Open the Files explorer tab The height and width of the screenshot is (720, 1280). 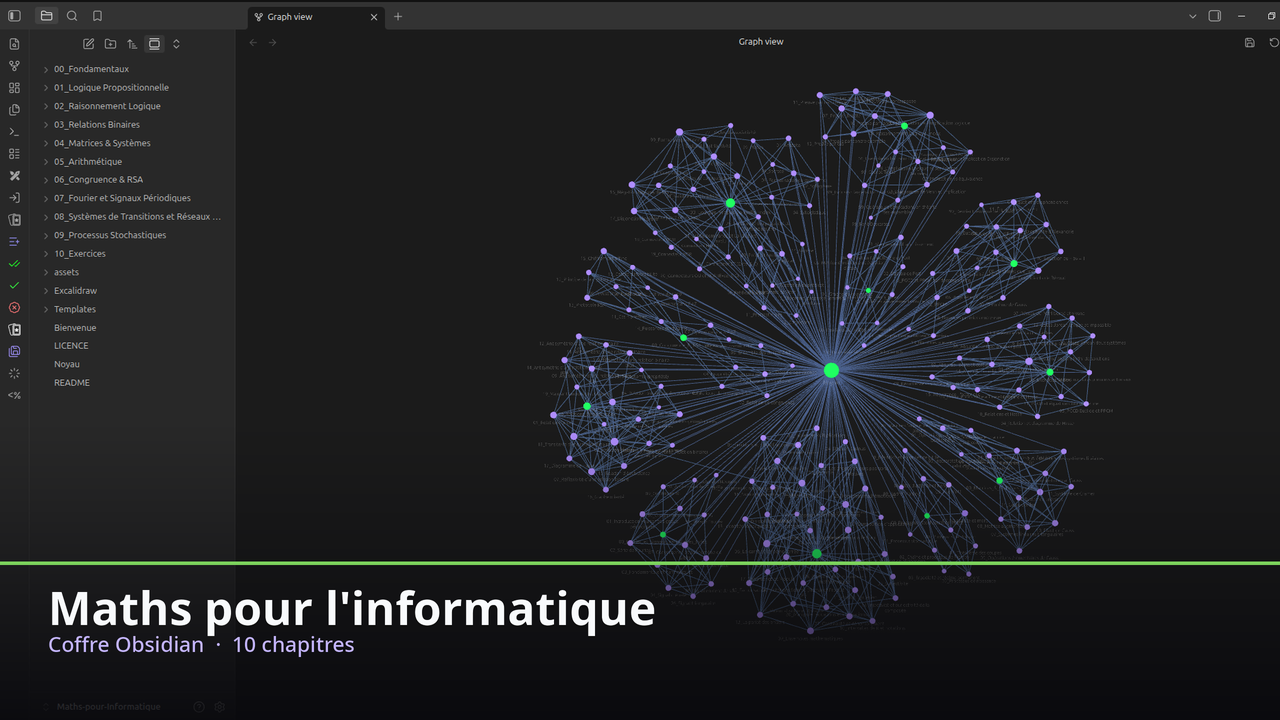coord(46,16)
